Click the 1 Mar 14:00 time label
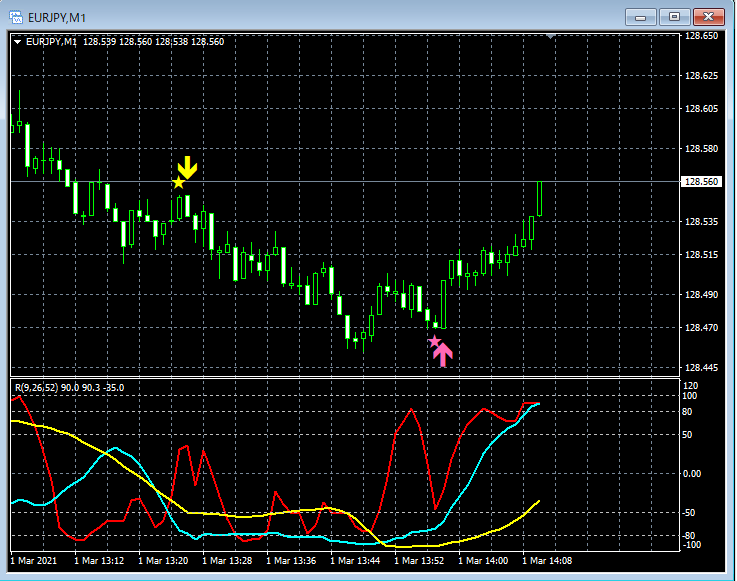The image size is (737, 581). point(483,561)
